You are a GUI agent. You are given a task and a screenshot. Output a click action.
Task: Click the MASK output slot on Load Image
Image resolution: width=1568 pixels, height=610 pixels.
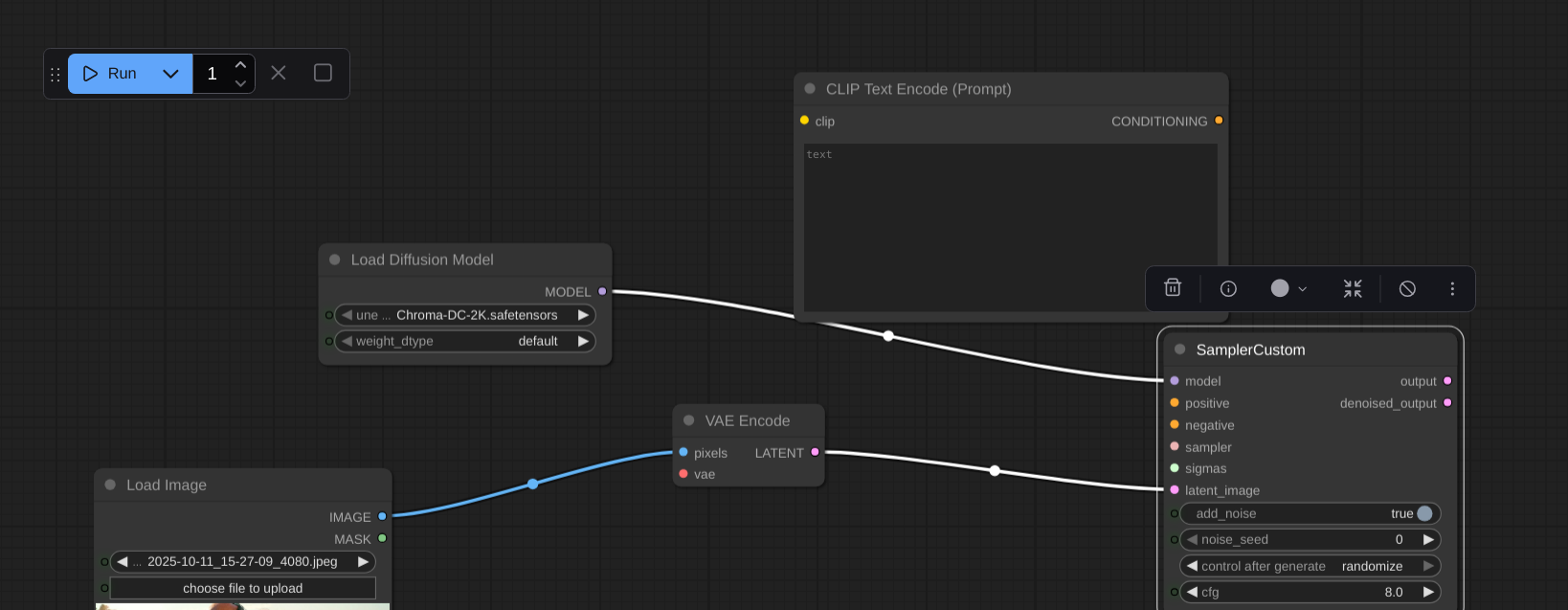382,538
